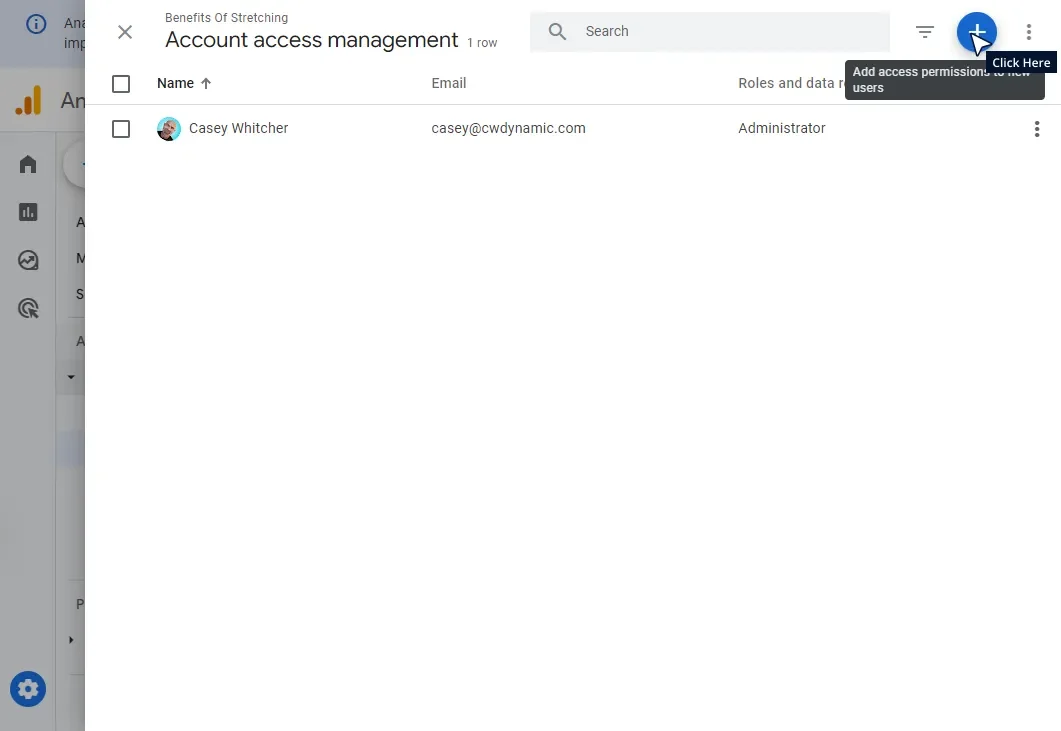1061x731 pixels.
Task: Click the blue add users plus icon
Action: pos(976,31)
